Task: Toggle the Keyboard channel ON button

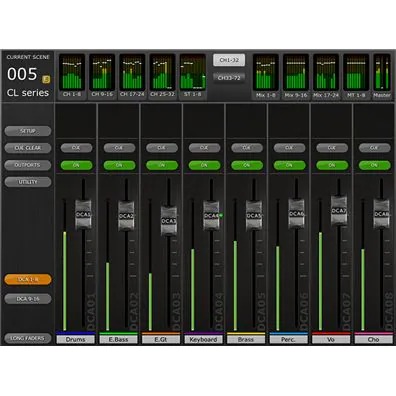Action: (204, 165)
